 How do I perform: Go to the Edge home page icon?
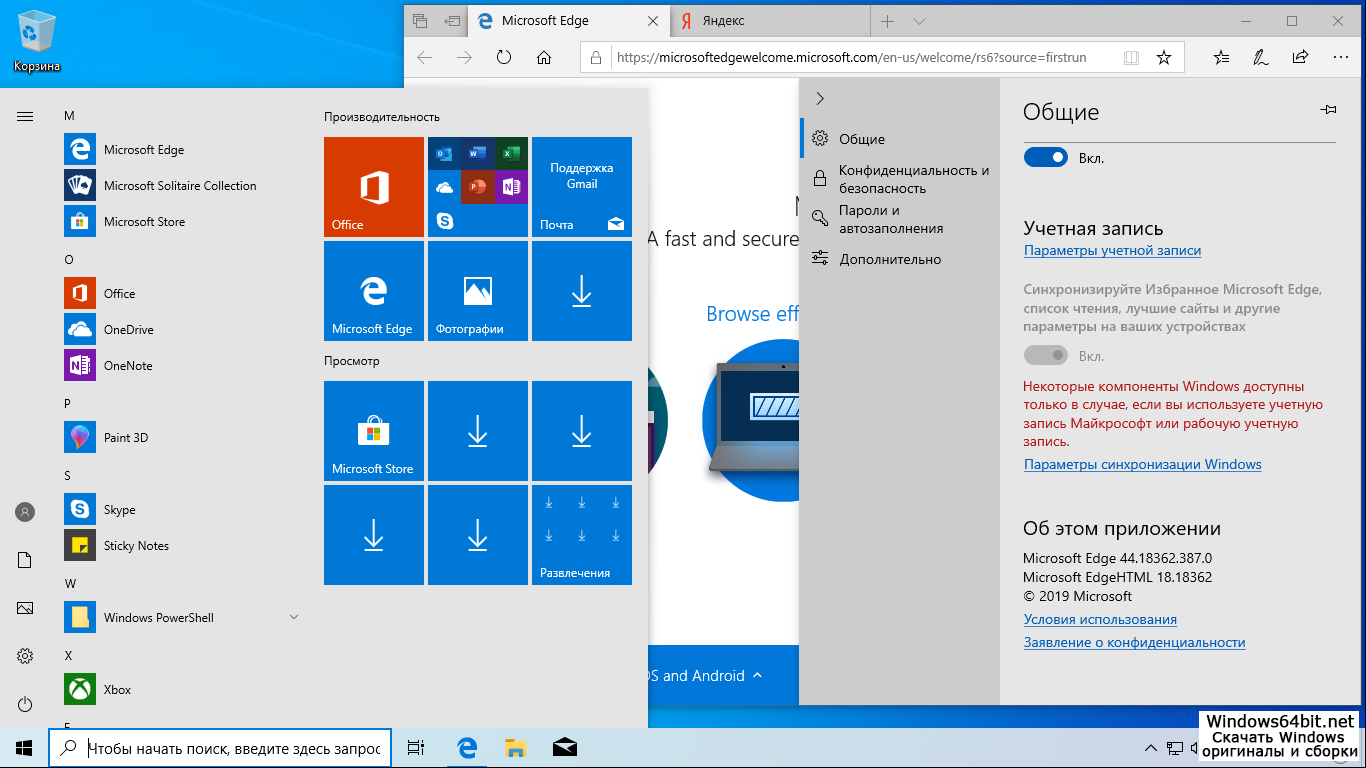pos(544,58)
